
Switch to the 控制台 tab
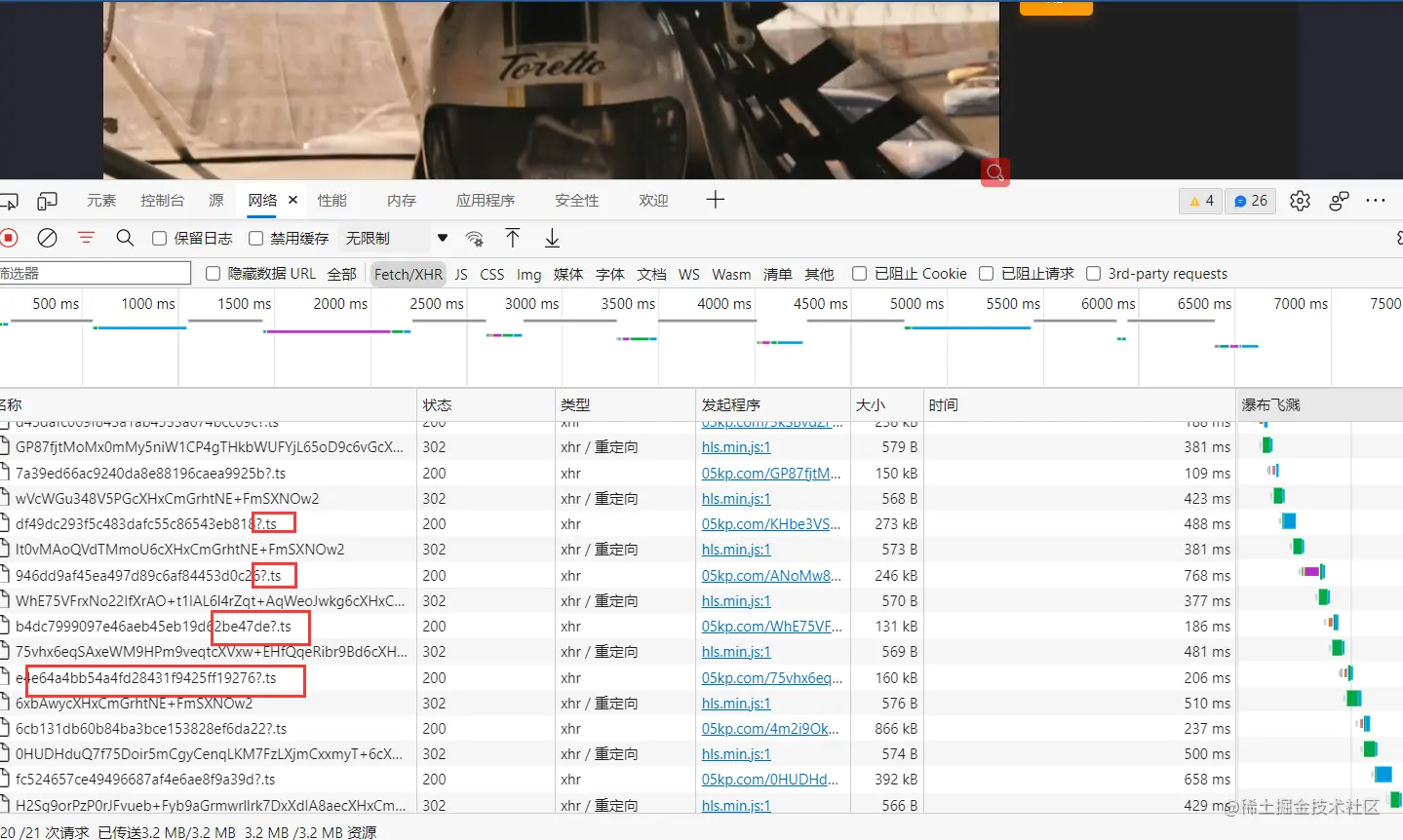(x=162, y=200)
